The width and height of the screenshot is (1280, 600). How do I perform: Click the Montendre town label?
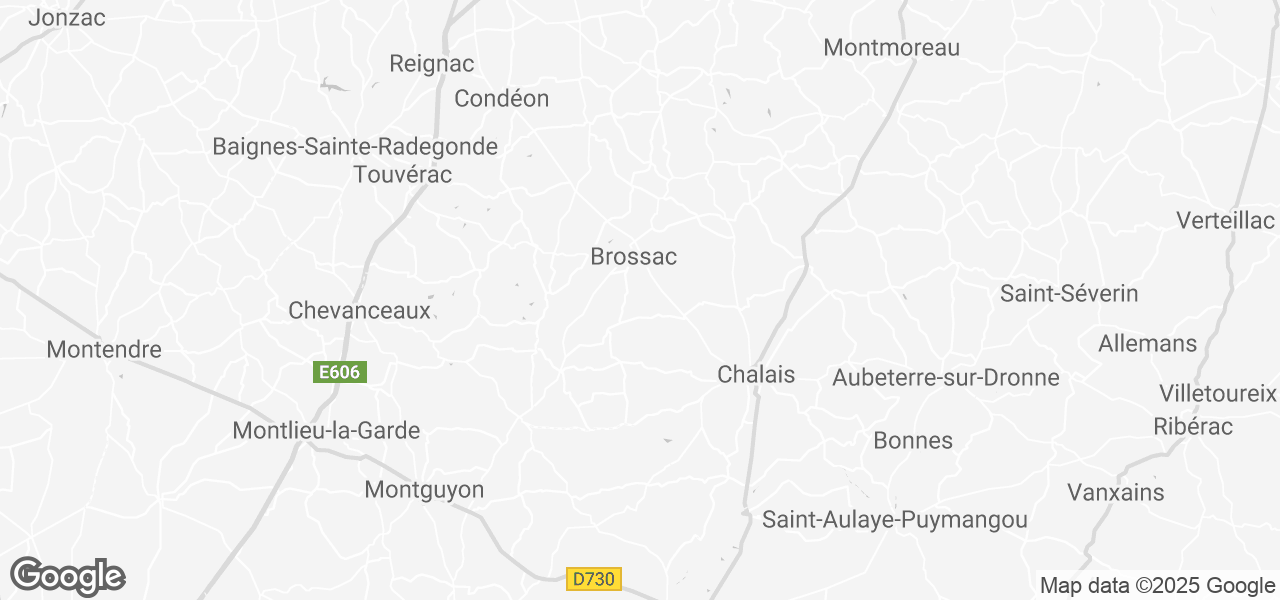104,350
